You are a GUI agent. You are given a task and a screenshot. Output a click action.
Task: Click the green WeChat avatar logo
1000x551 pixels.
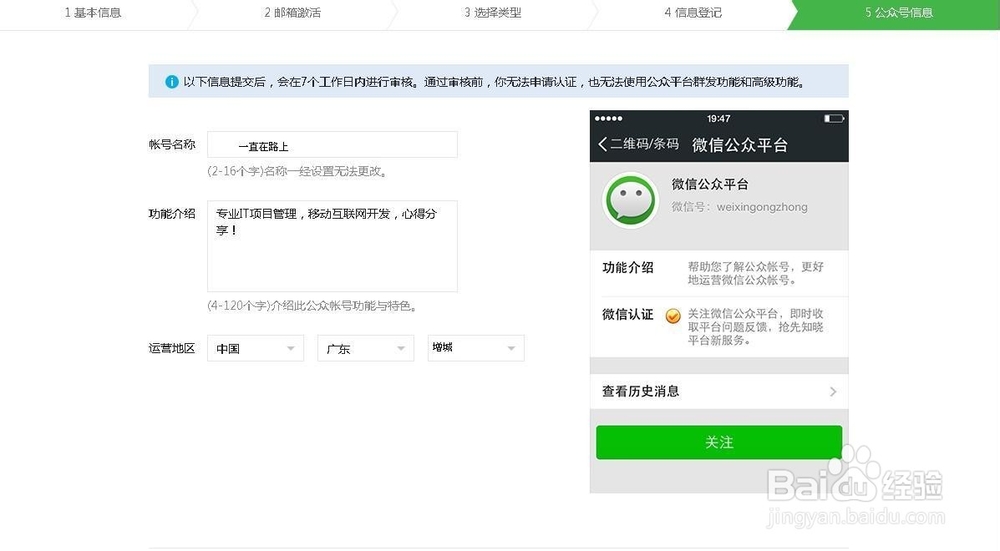pos(630,200)
